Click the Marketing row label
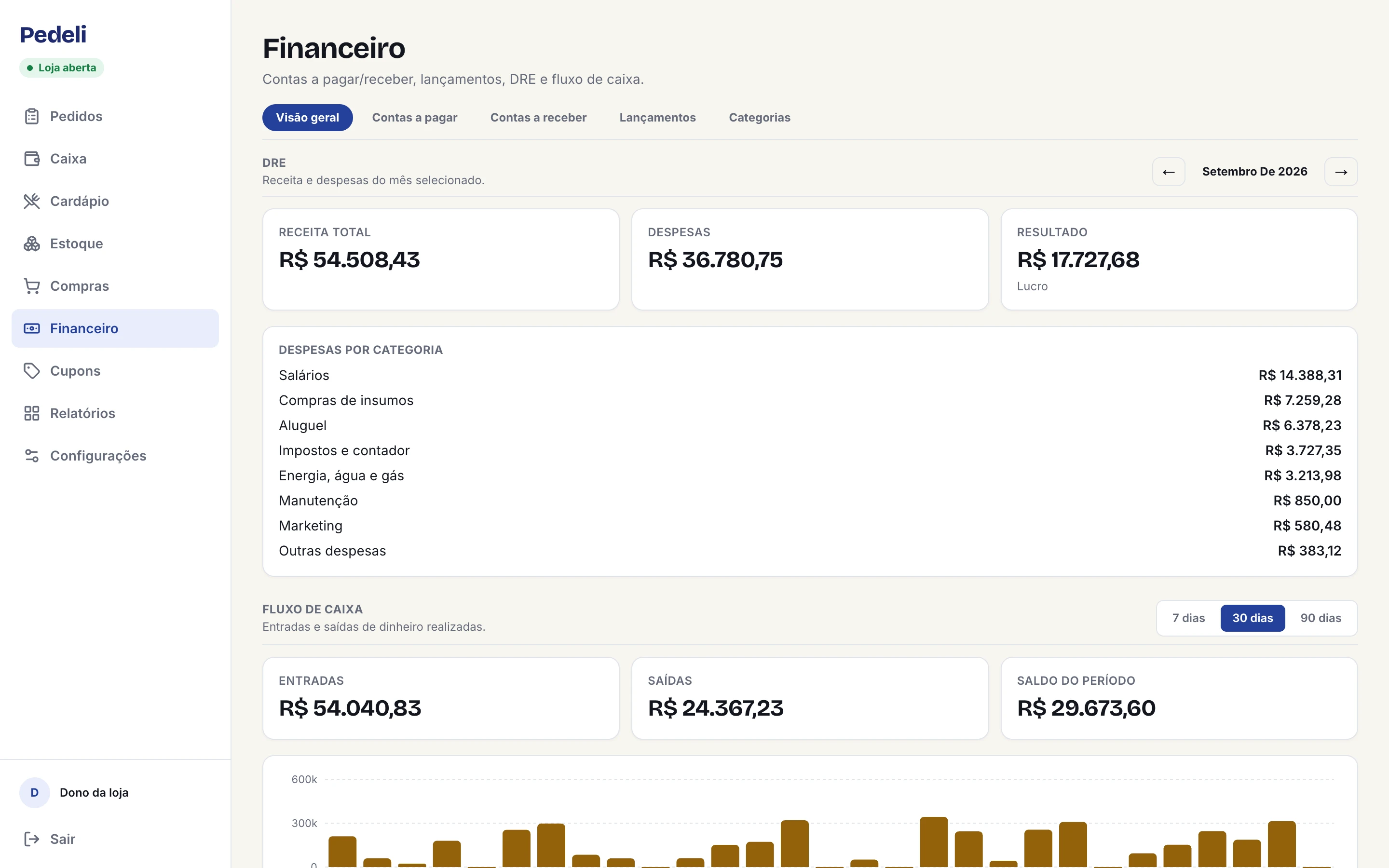This screenshot has height=868, width=1389. (311, 526)
